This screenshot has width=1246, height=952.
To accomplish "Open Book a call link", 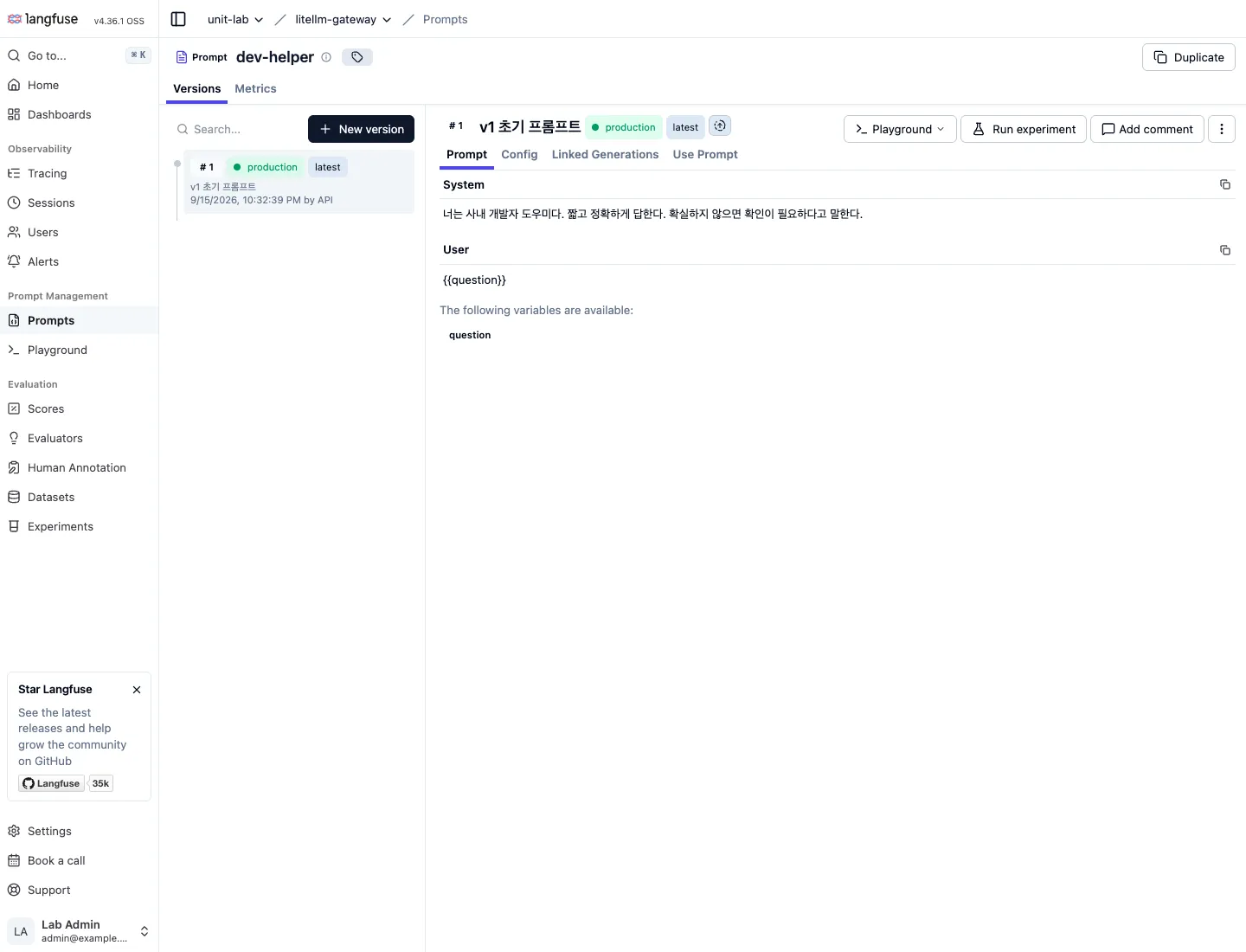I will click(79, 860).
